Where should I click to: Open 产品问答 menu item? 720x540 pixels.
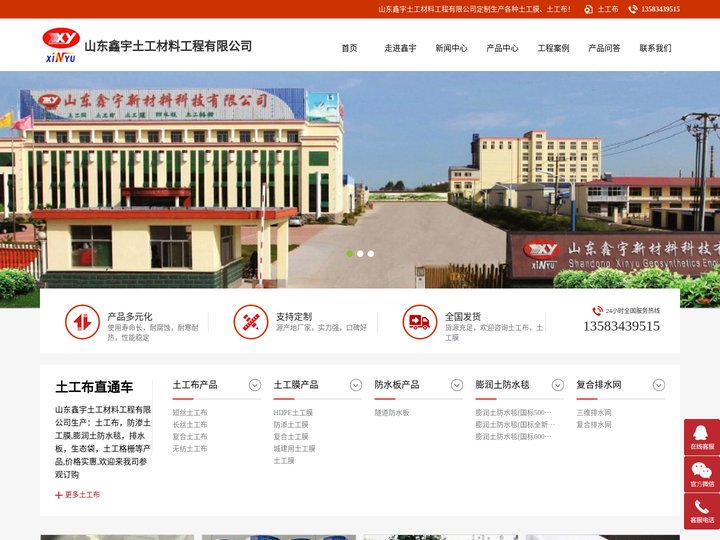coord(604,48)
